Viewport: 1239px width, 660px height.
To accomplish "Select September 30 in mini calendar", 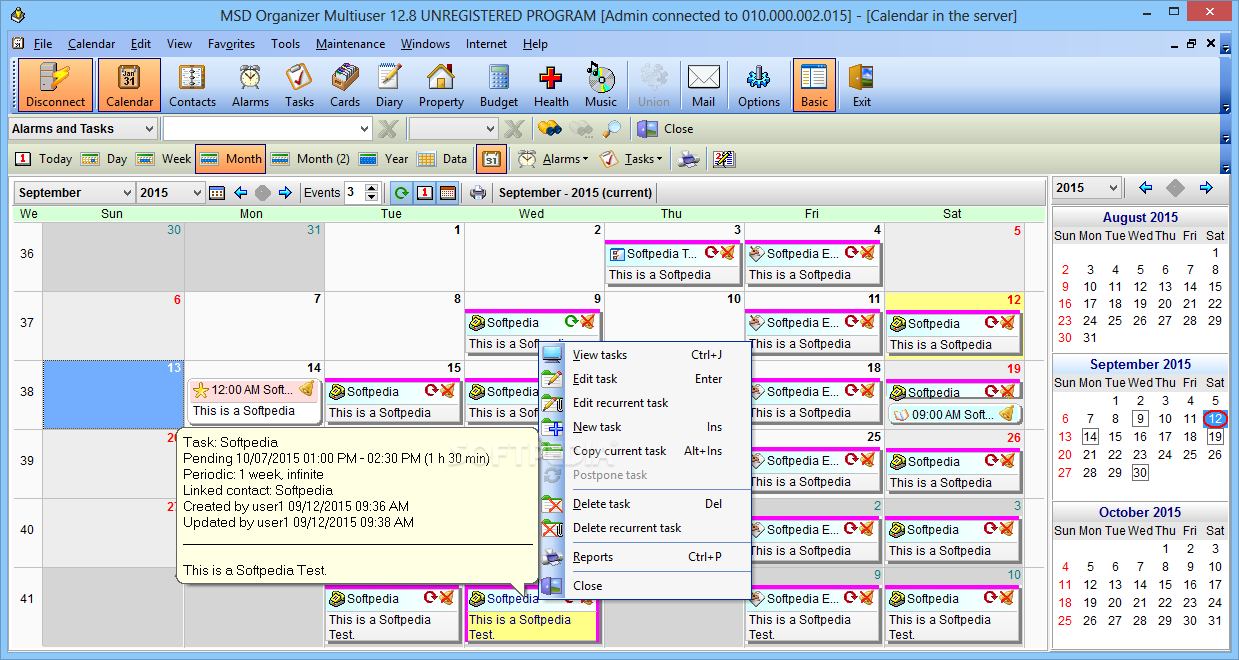I will pyautogui.click(x=1140, y=473).
